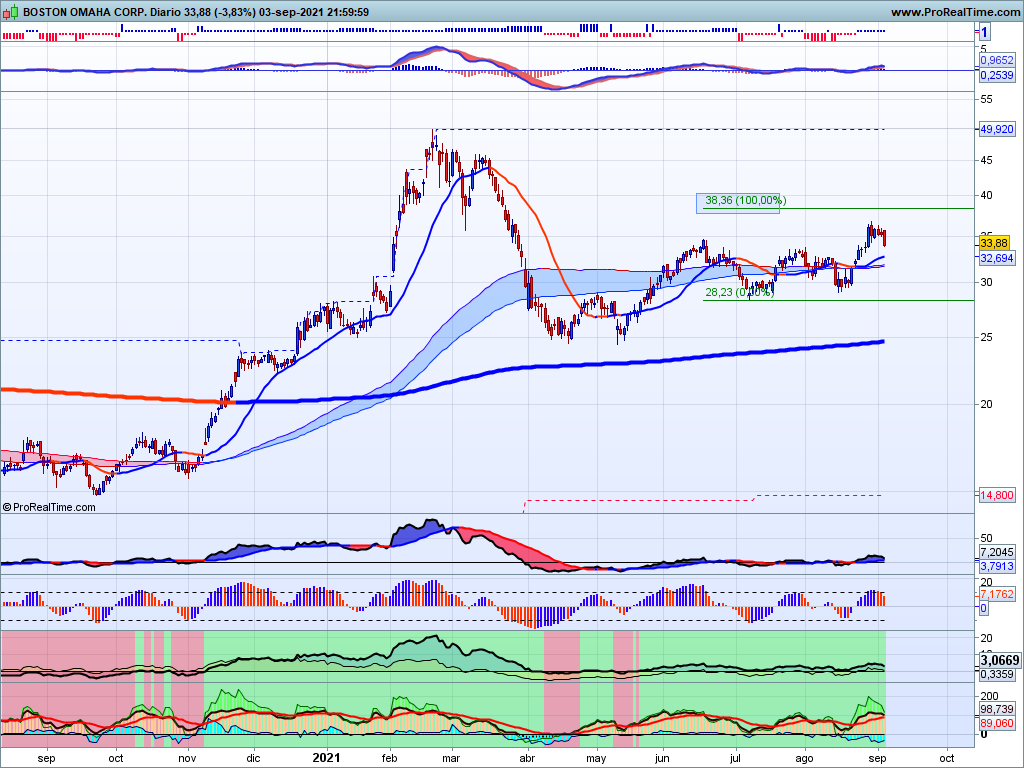Click the 30 price axis tick
The width and height of the screenshot is (1024, 768).
(985, 282)
